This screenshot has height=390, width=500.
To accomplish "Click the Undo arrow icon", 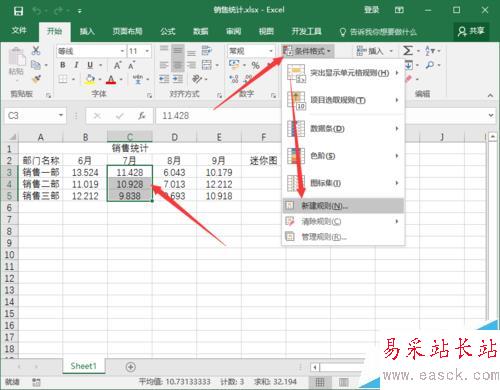I will tap(37, 11).
